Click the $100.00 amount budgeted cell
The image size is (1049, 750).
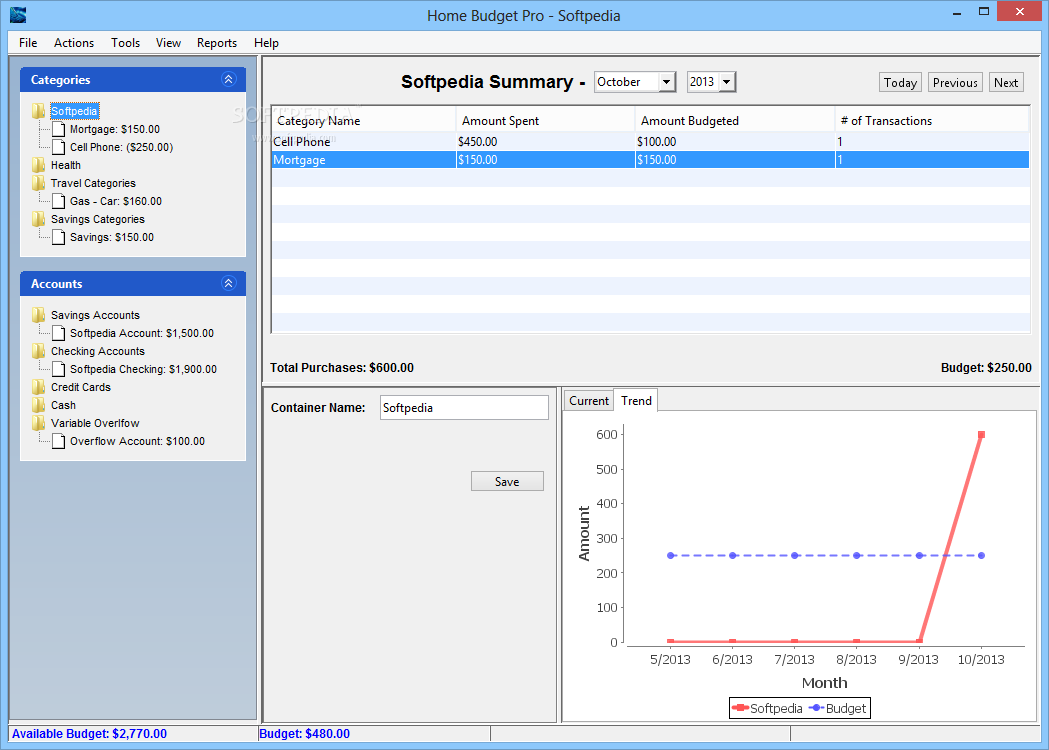735,142
